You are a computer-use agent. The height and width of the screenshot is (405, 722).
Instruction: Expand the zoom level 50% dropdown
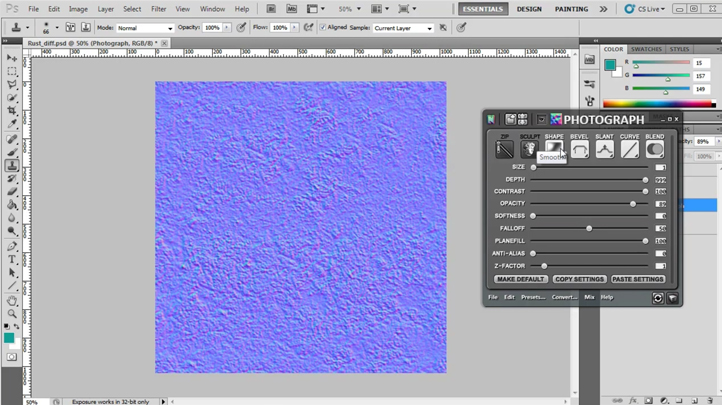pyautogui.click(x=349, y=9)
